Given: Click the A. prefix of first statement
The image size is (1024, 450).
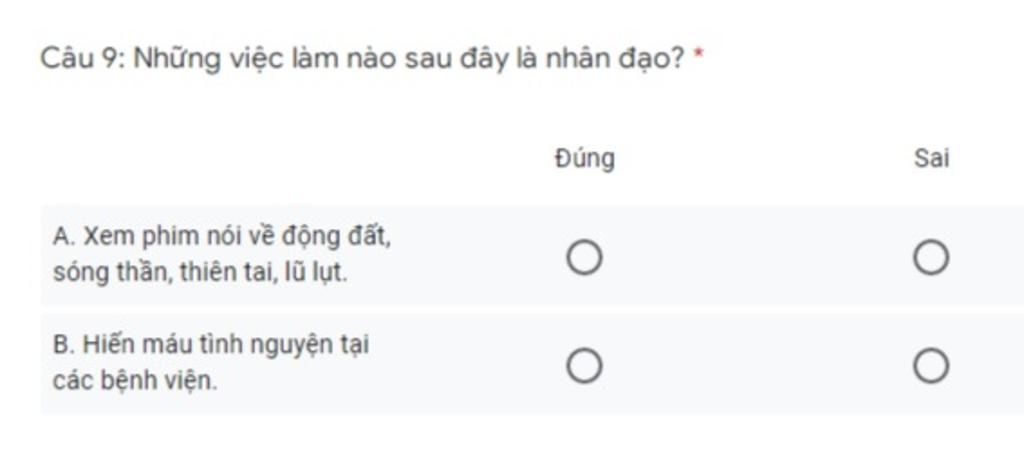Looking at the screenshot, I should pos(65,236).
